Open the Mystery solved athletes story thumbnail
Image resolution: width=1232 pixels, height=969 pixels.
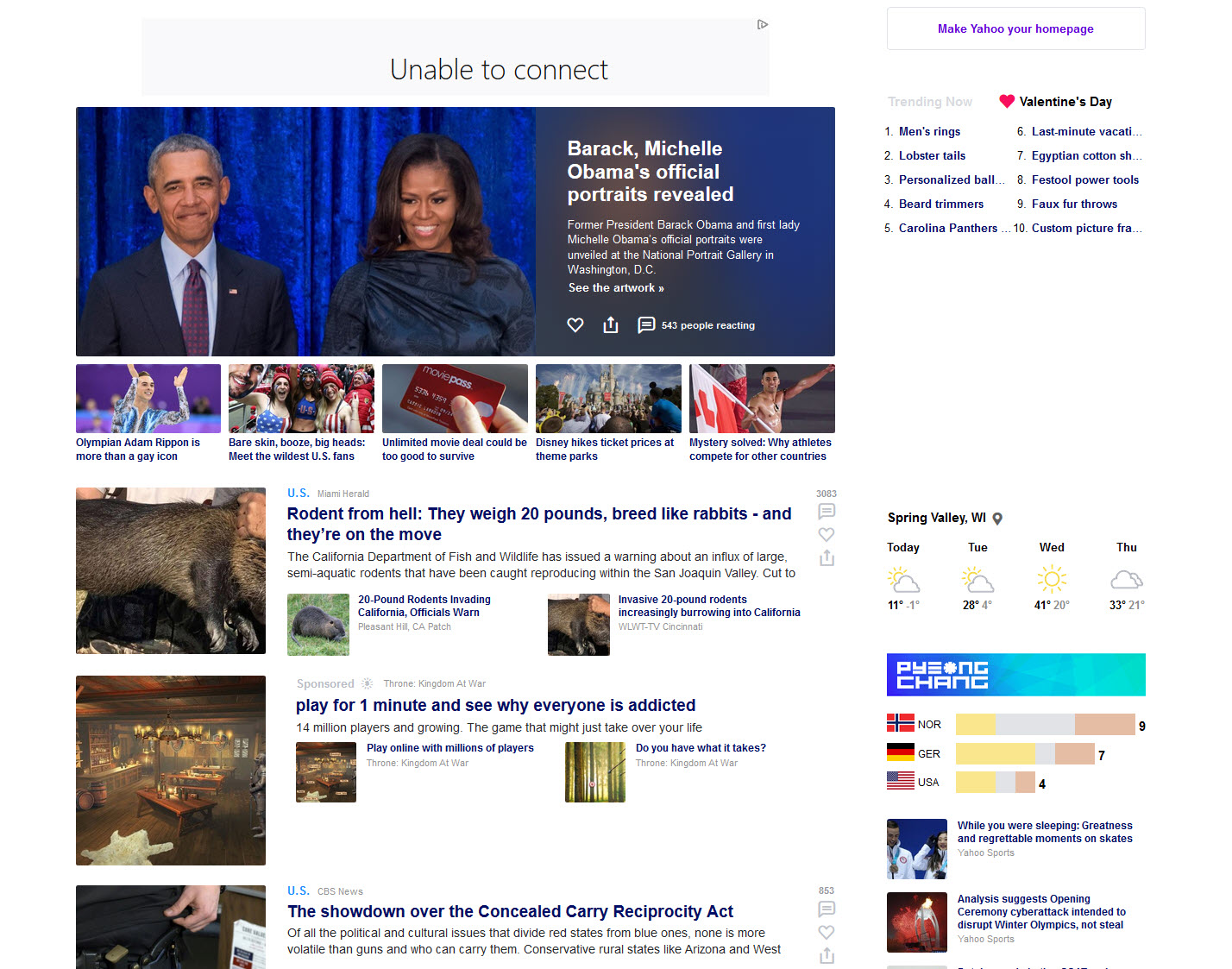pos(762,399)
